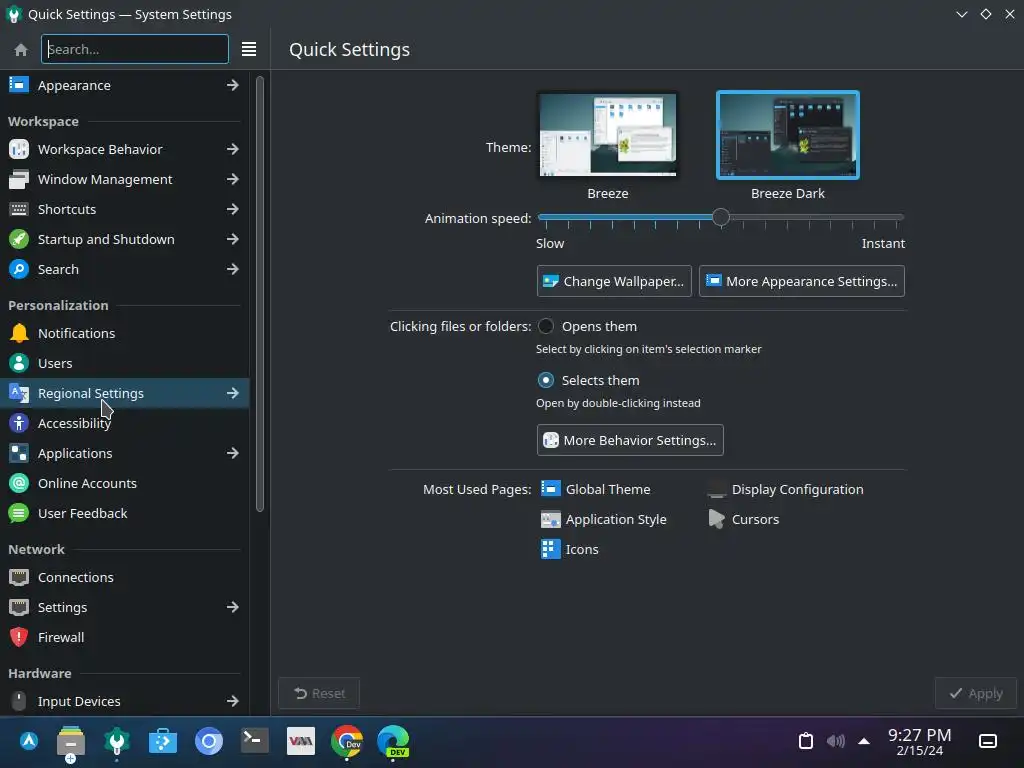Select the 'Opens them' radio option
This screenshot has height=768, width=1024.
coord(546,327)
